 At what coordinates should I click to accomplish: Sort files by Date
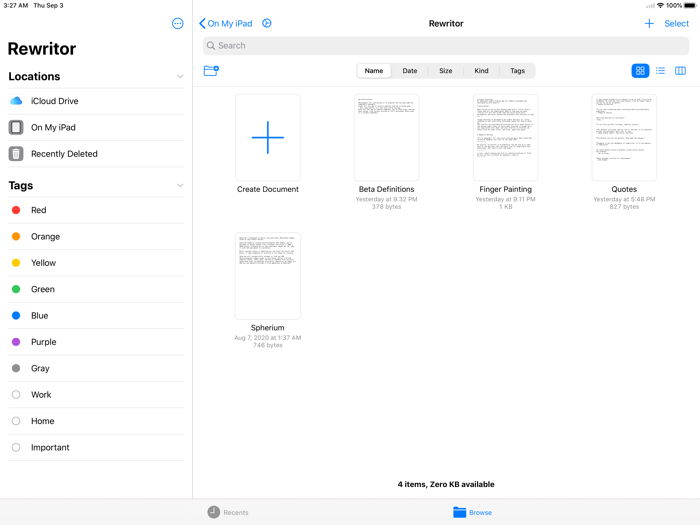(410, 71)
